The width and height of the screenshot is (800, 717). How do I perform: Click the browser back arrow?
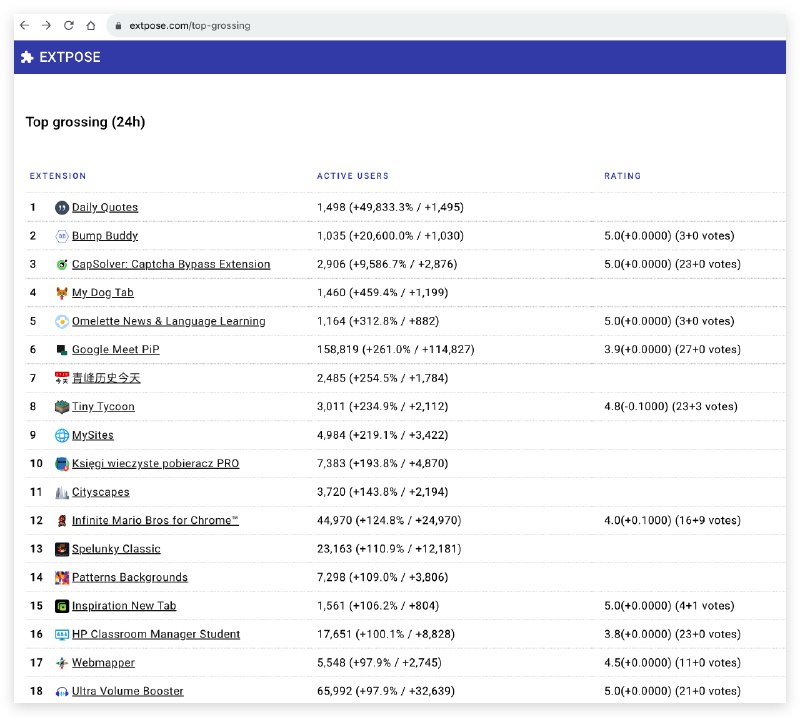[x=25, y=25]
